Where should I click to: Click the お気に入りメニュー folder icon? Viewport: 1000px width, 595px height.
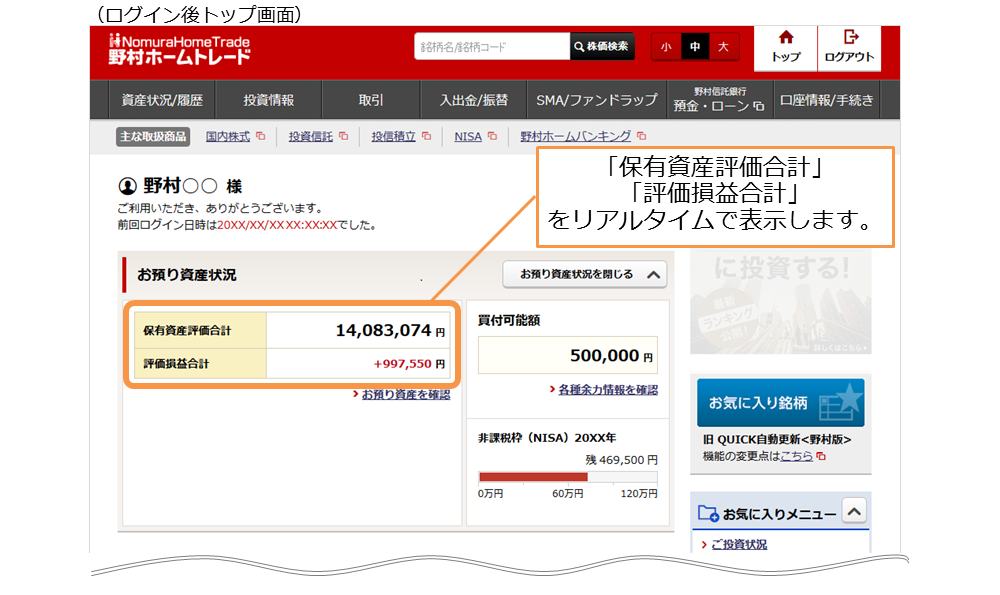tap(708, 513)
